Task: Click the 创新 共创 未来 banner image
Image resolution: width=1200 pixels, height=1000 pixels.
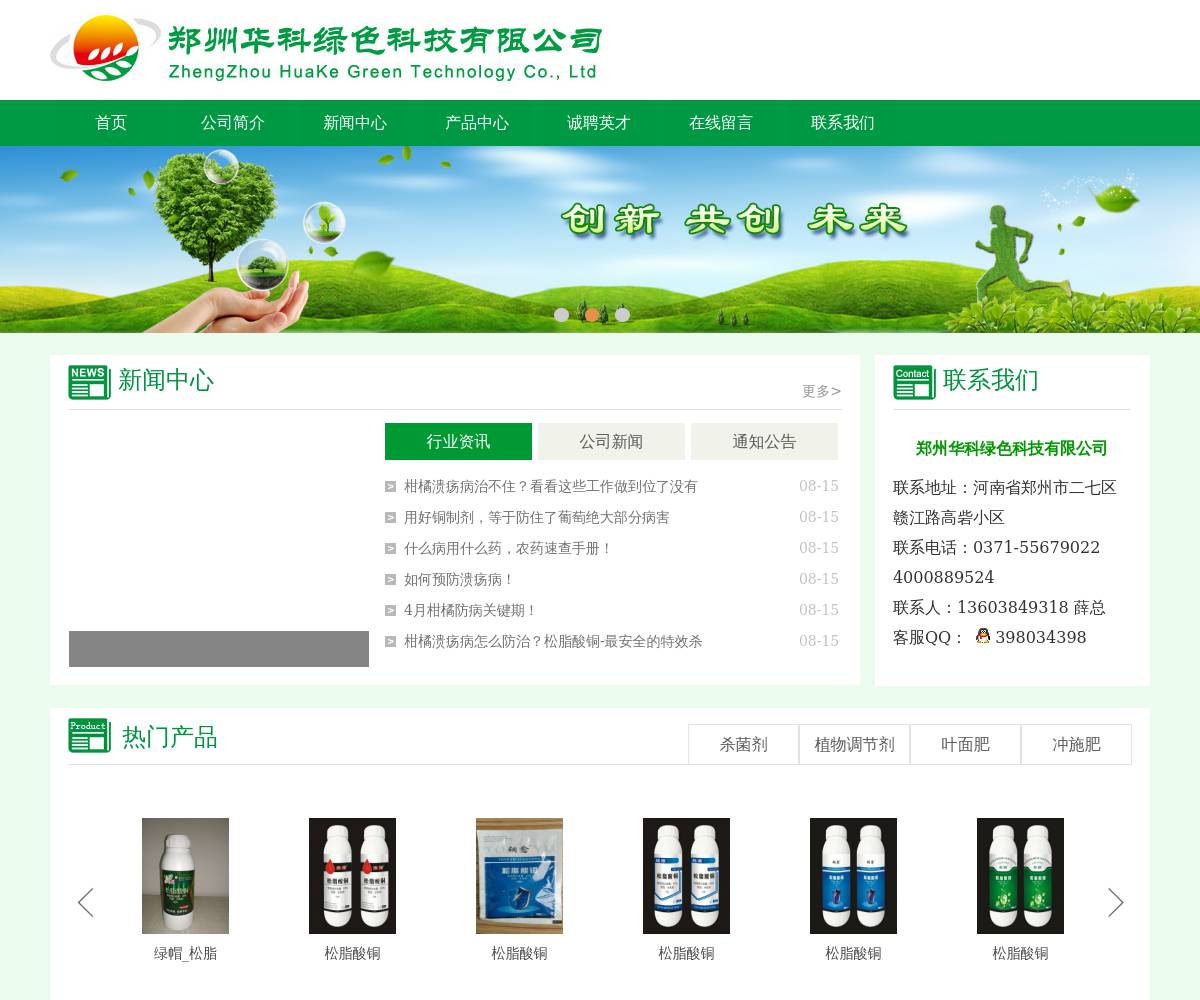Action: pos(600,239)
